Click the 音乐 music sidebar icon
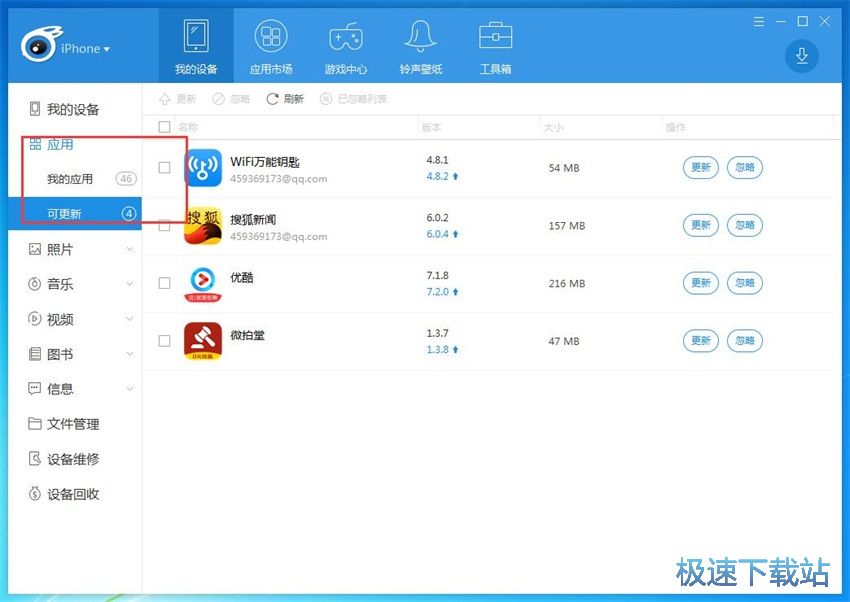 coord(35,284)
